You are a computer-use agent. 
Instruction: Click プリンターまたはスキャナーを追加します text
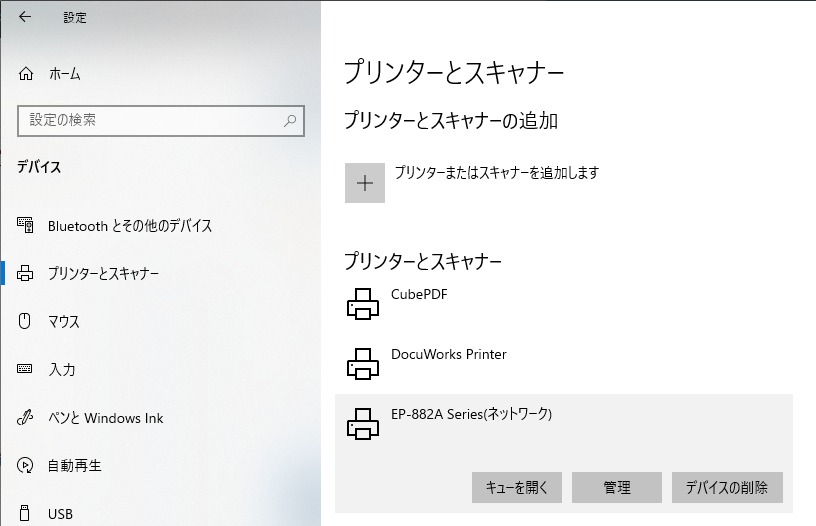point(497,172)
